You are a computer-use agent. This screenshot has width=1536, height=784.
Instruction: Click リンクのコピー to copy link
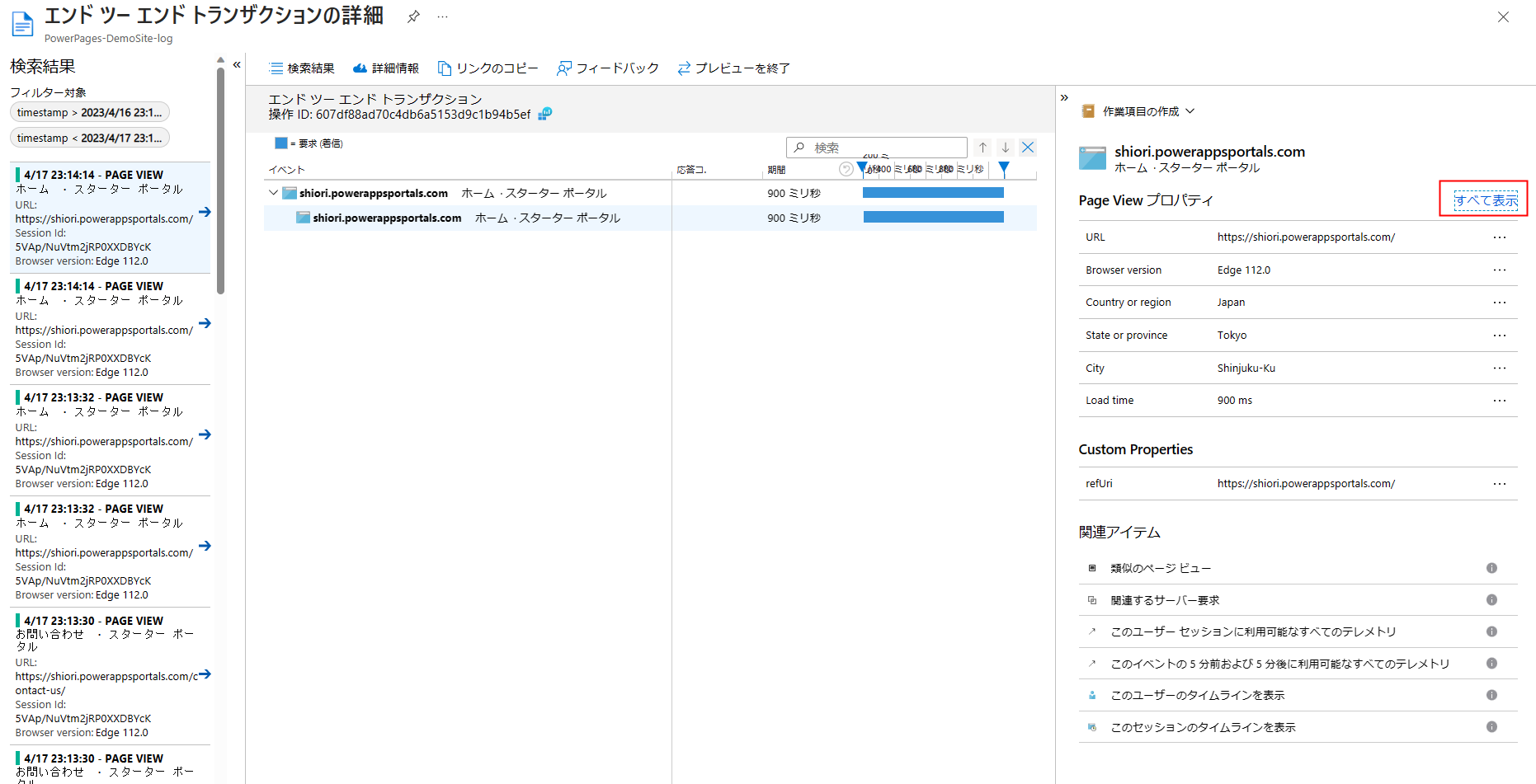pos(488,68)
